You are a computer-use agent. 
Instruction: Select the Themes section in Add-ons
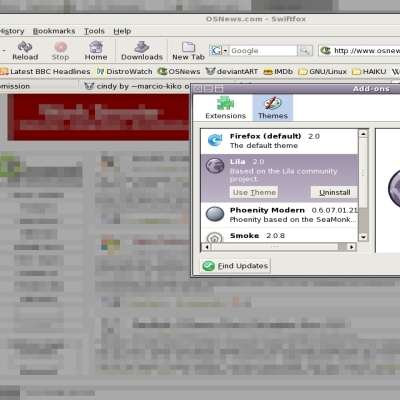[273, 108]
